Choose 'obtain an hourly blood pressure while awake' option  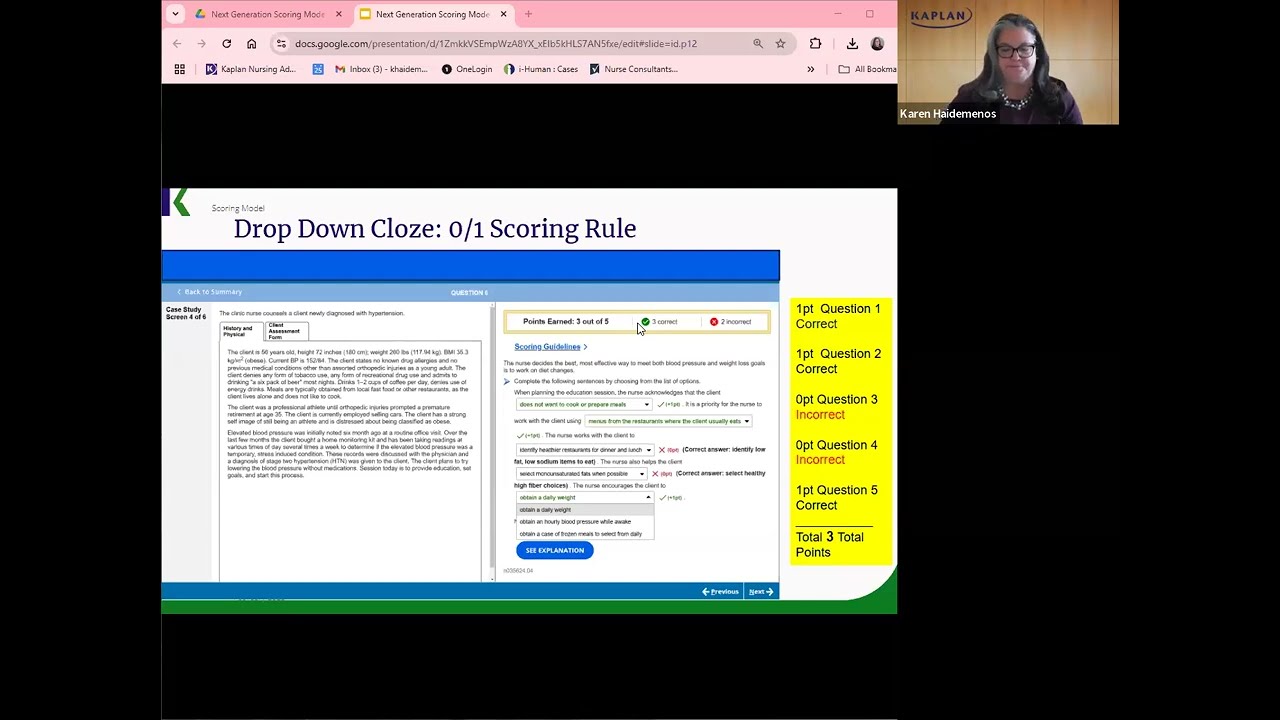tap(584, 522)
